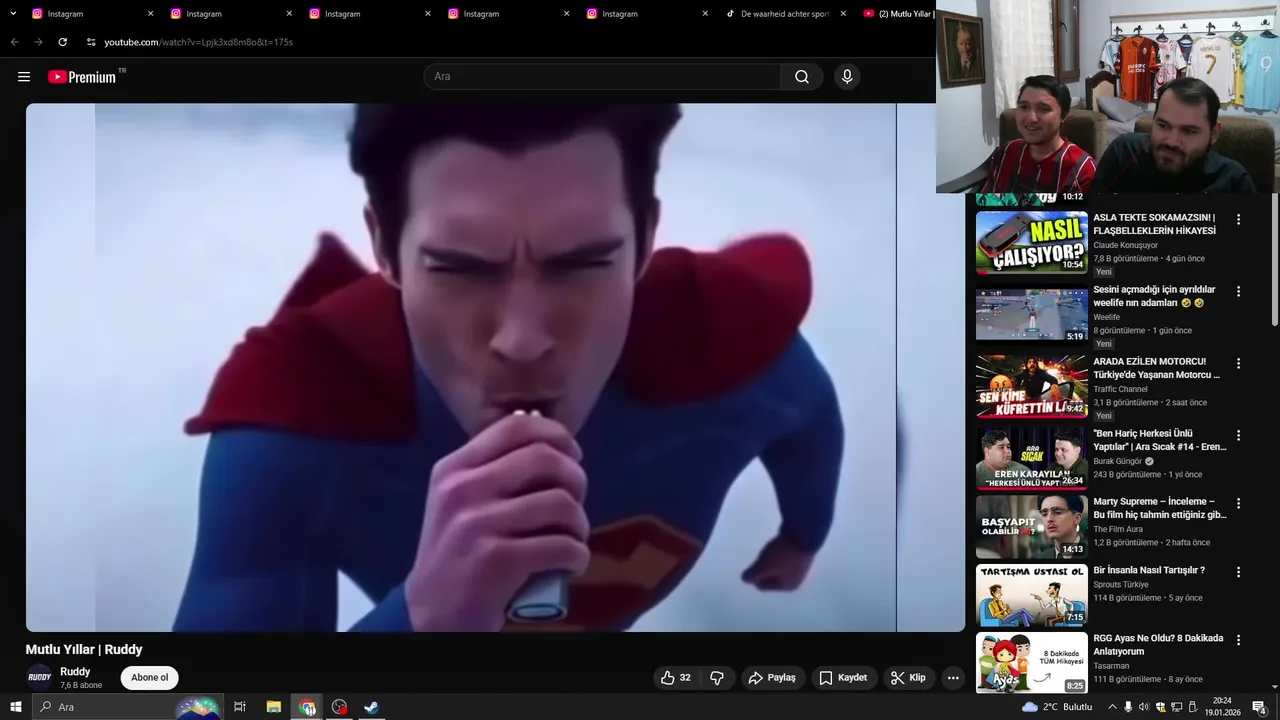Viewport: 1280px width, 720px height.
Task: Open Task View in taskbar
Action: (240, 707)
